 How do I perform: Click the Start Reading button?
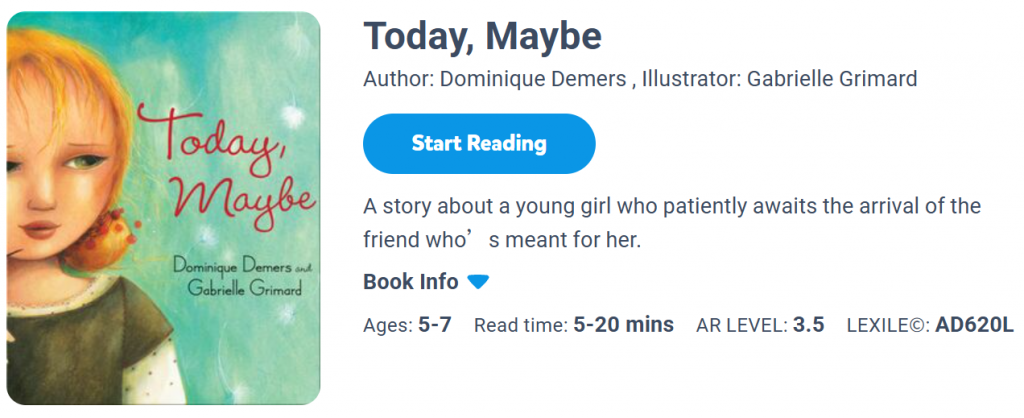click(x=479, y=143)
